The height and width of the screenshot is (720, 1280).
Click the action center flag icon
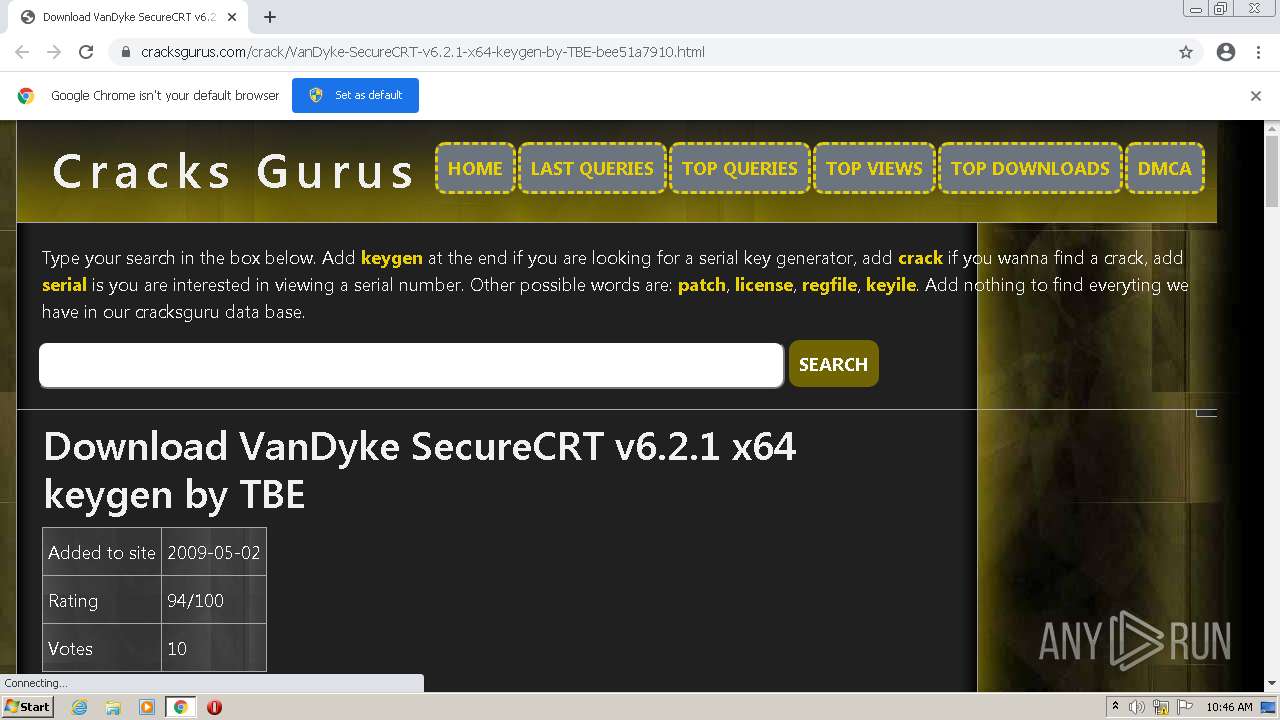tap(1185, 707)
